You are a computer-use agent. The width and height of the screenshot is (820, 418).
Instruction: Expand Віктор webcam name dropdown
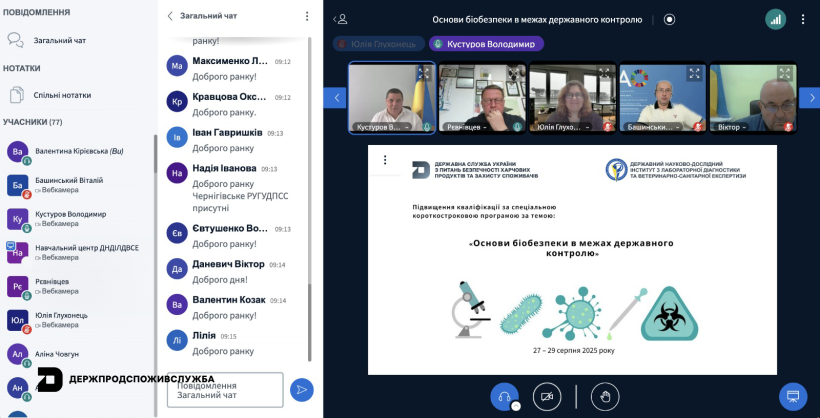732,127
